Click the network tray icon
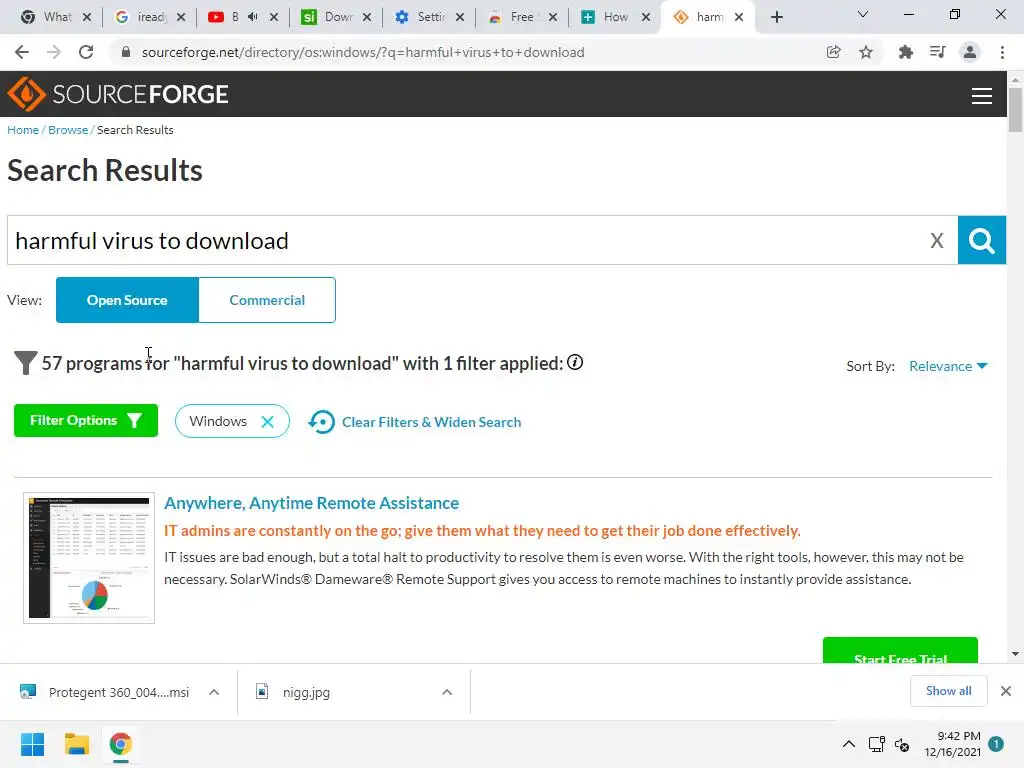 876,744
